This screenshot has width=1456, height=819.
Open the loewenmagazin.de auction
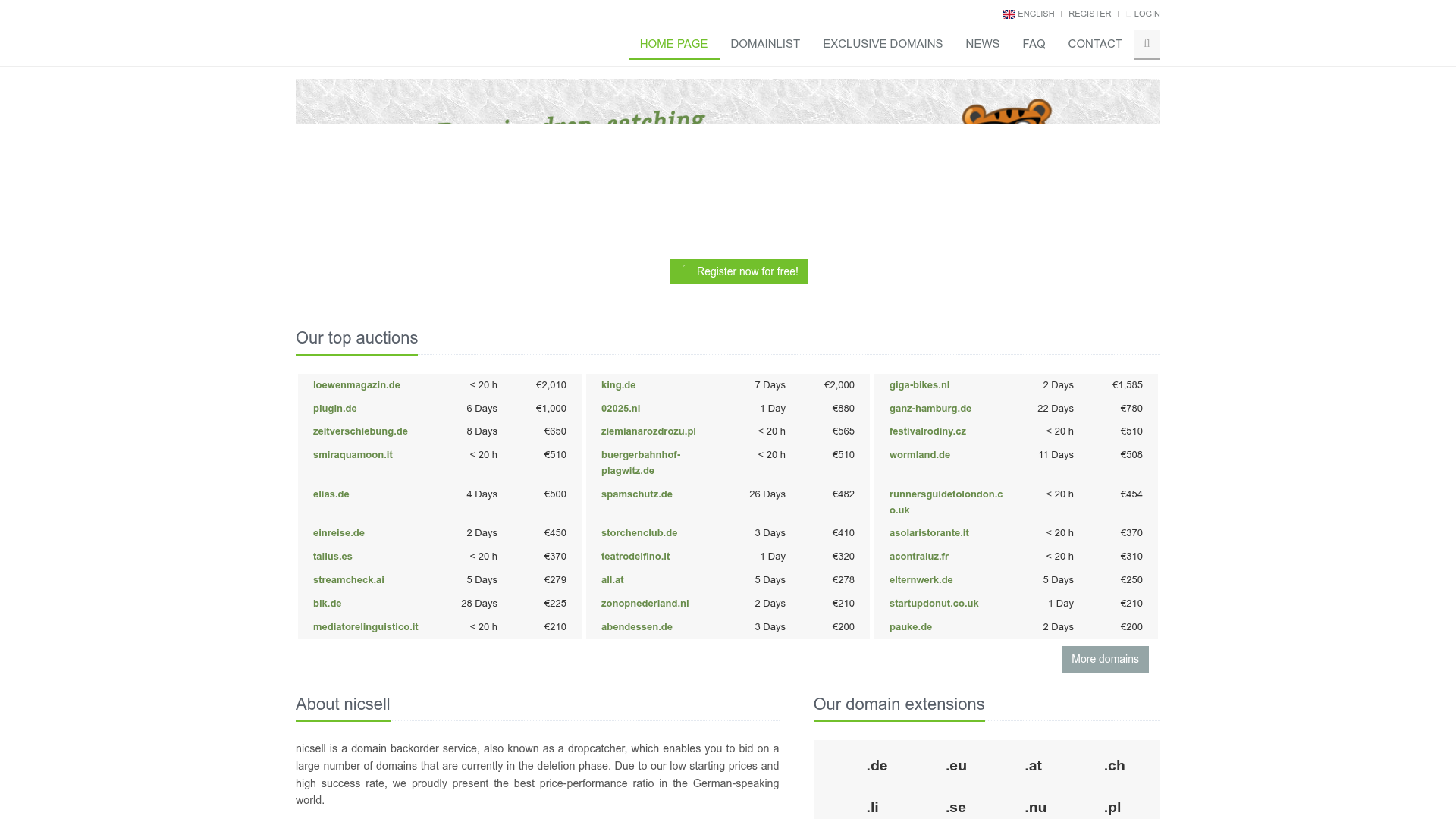pyautogui.click(x=356, y=385)
